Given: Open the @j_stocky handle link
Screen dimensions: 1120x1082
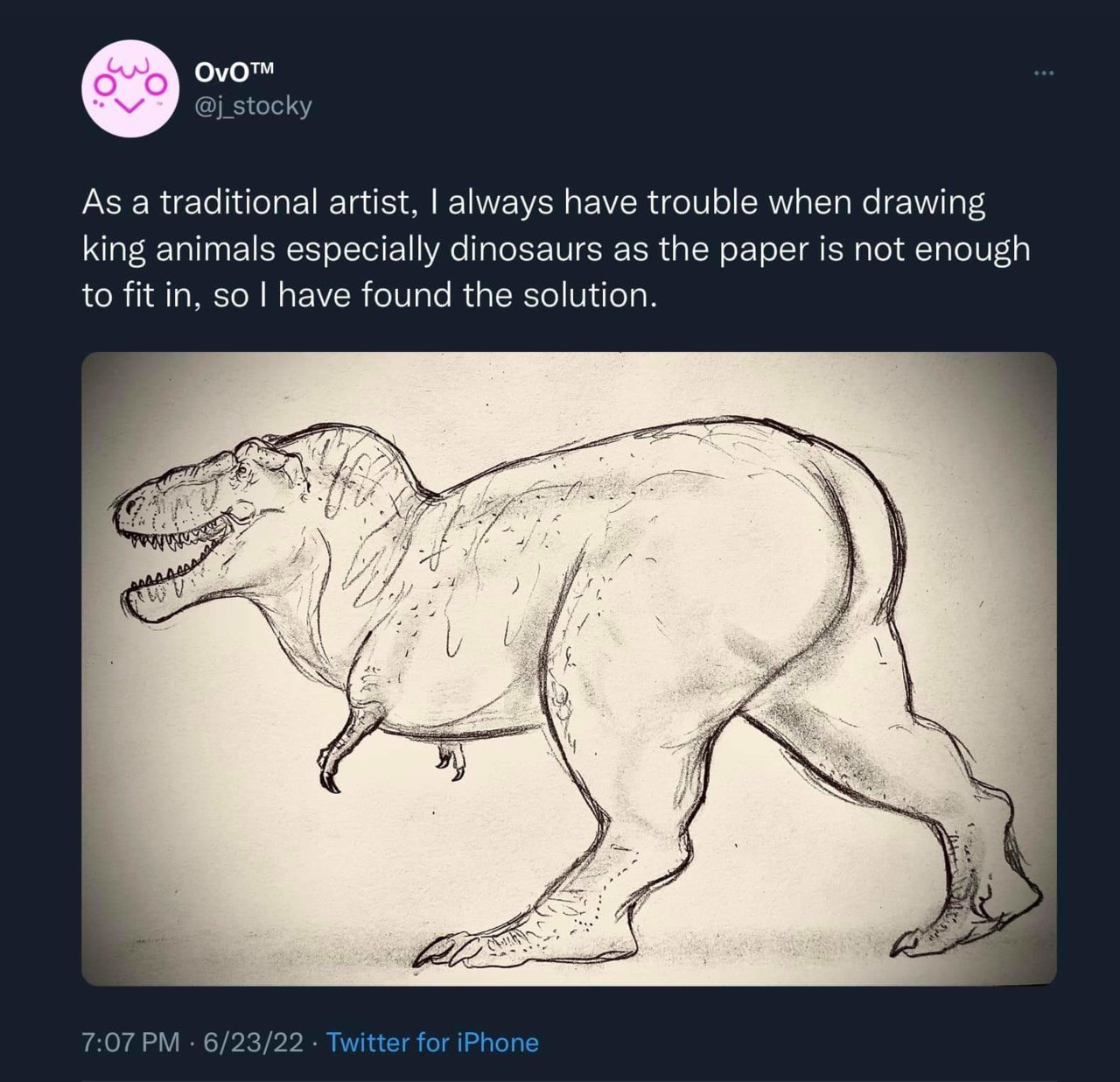Looking at the screenshot, I should pyautogui.click(x=250, y=106).
